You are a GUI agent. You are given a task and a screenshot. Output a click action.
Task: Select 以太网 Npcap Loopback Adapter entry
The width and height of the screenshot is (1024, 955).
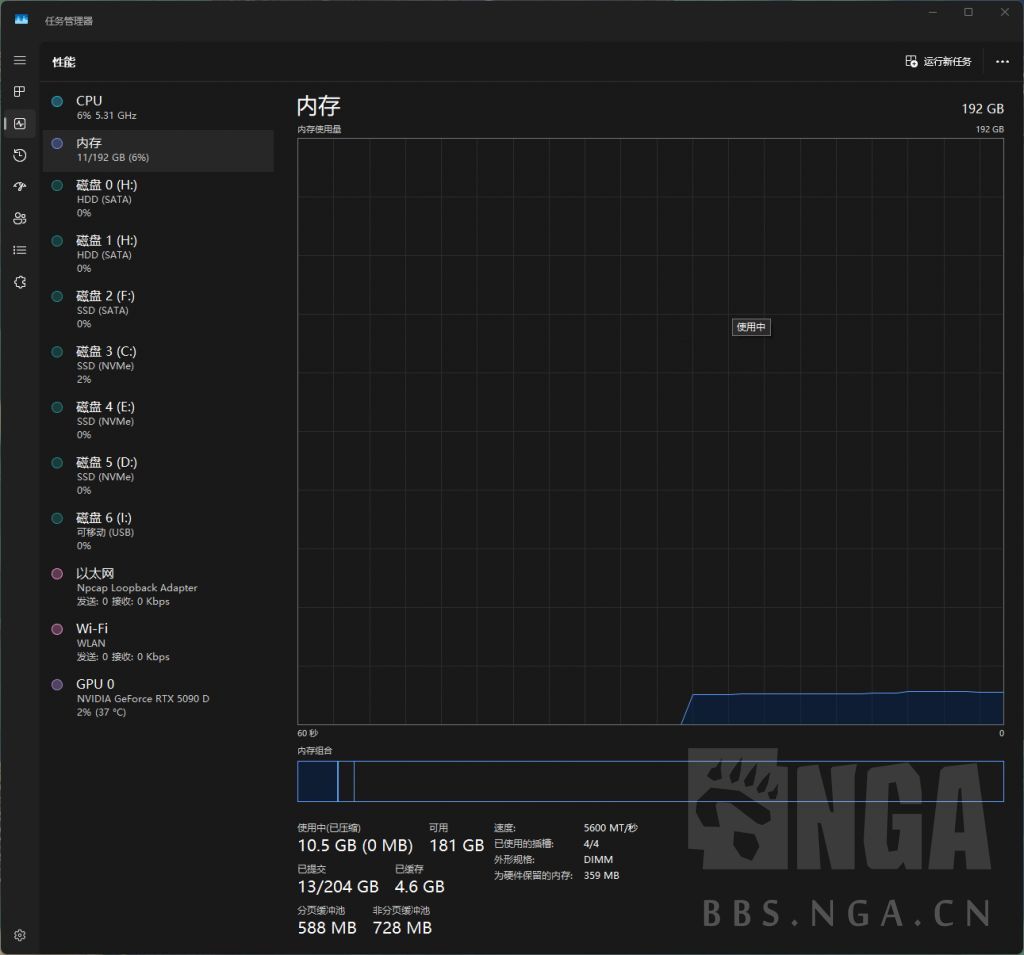click(158, 587)
